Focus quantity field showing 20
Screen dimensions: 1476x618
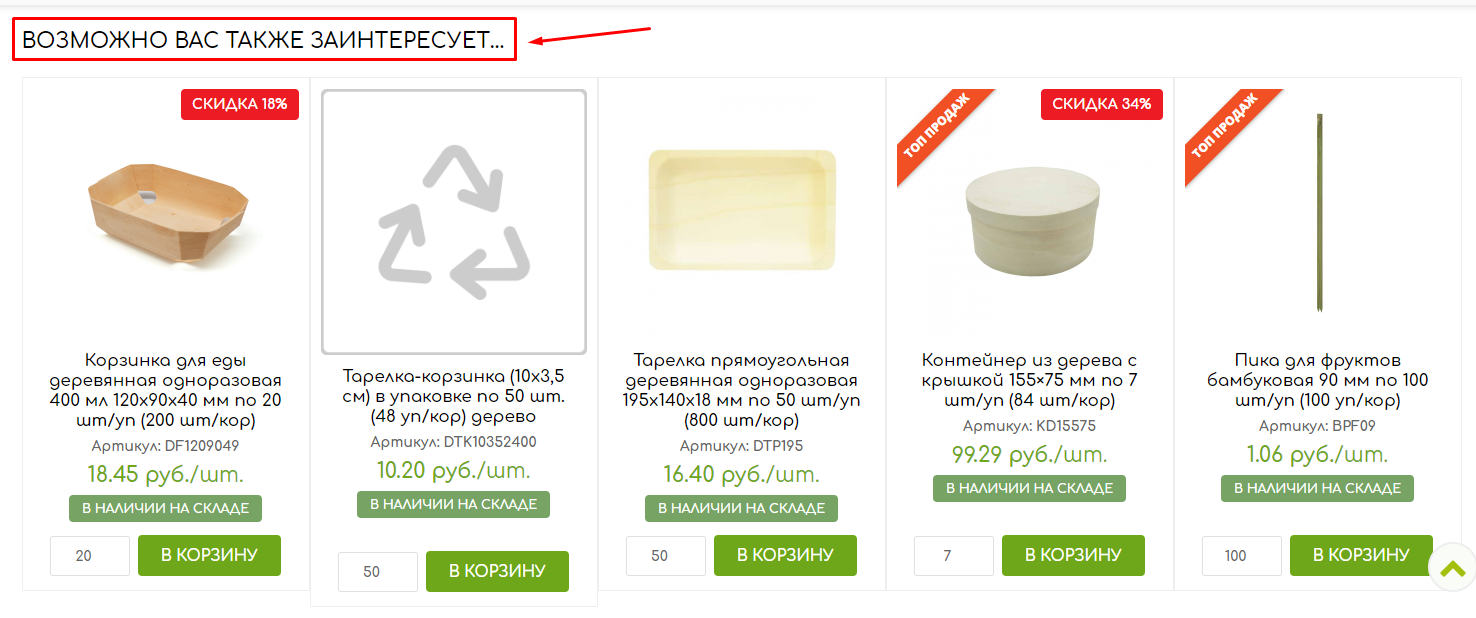point(90,556)
